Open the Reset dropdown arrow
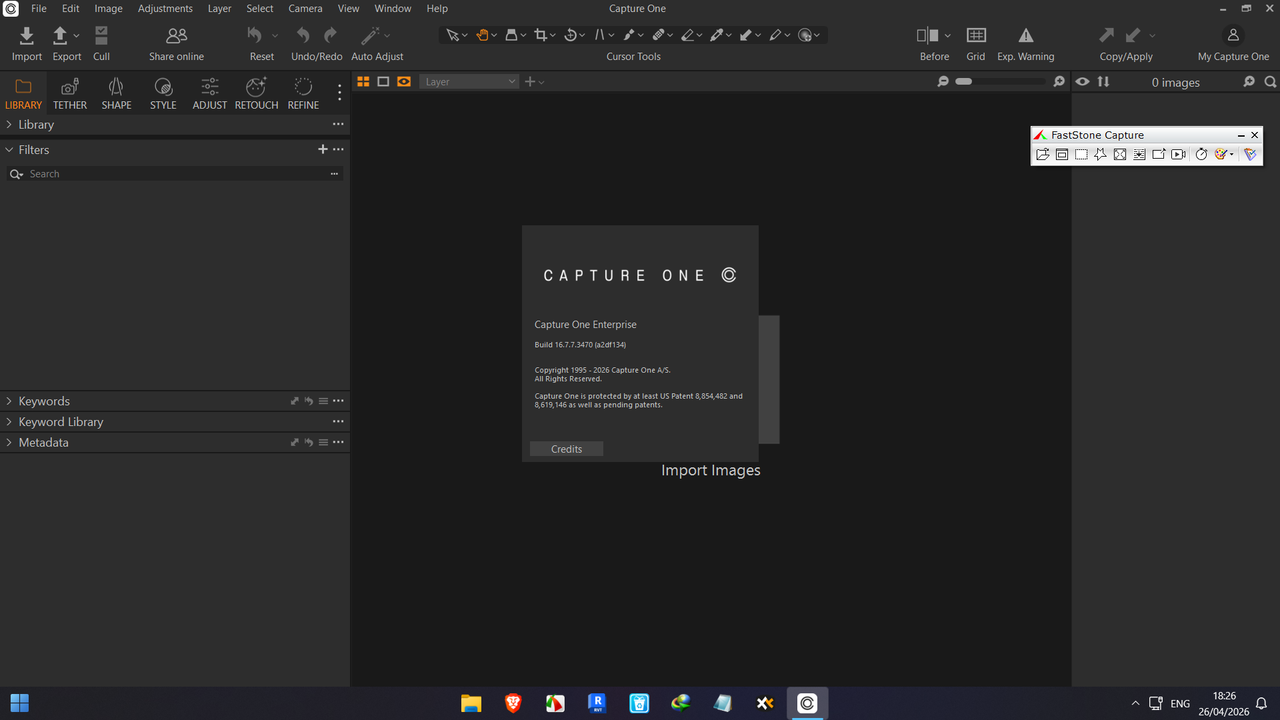 point(275,36)
